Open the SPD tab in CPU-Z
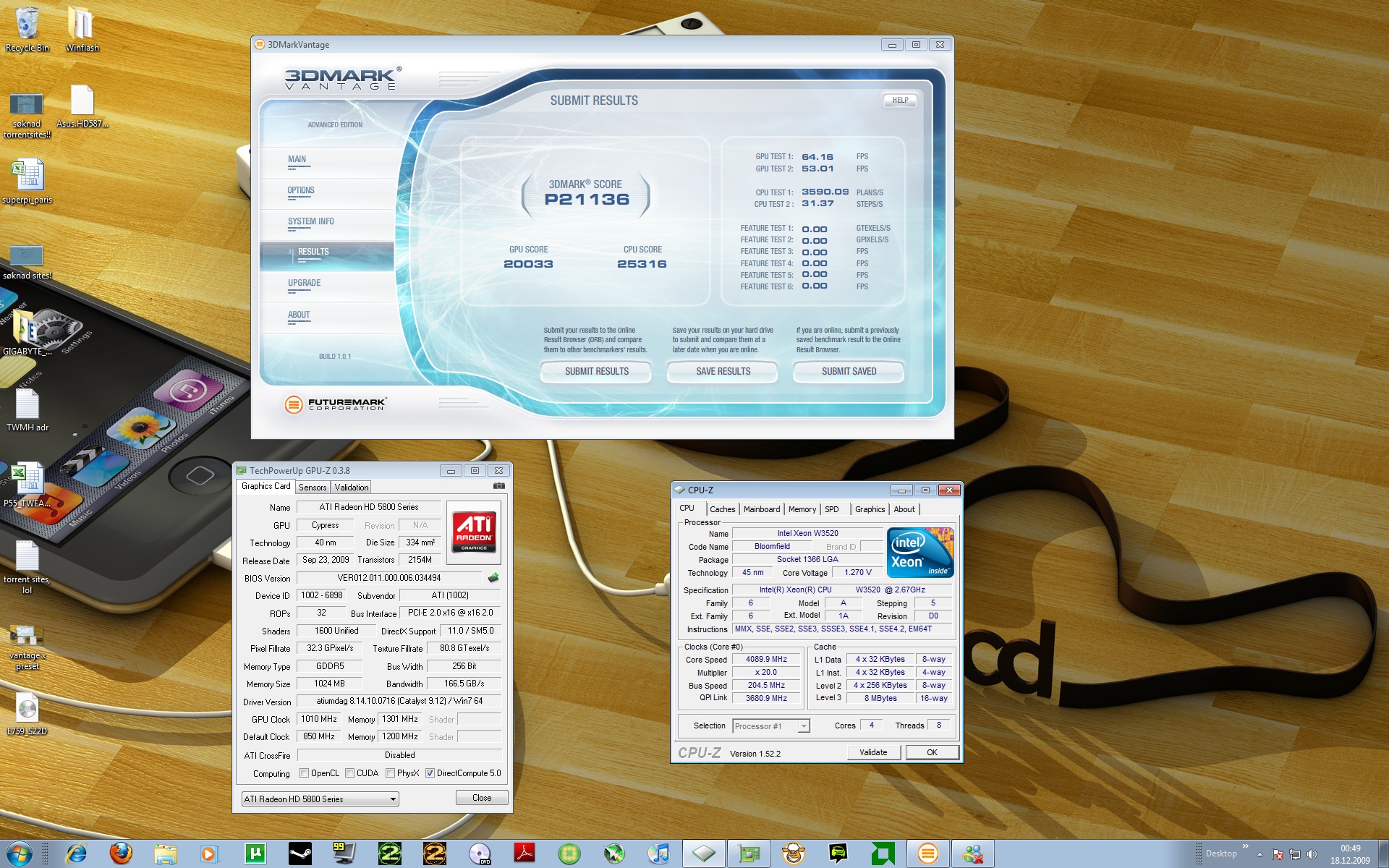This screenshot has height=868, width=1389. (x=832, y=509)
